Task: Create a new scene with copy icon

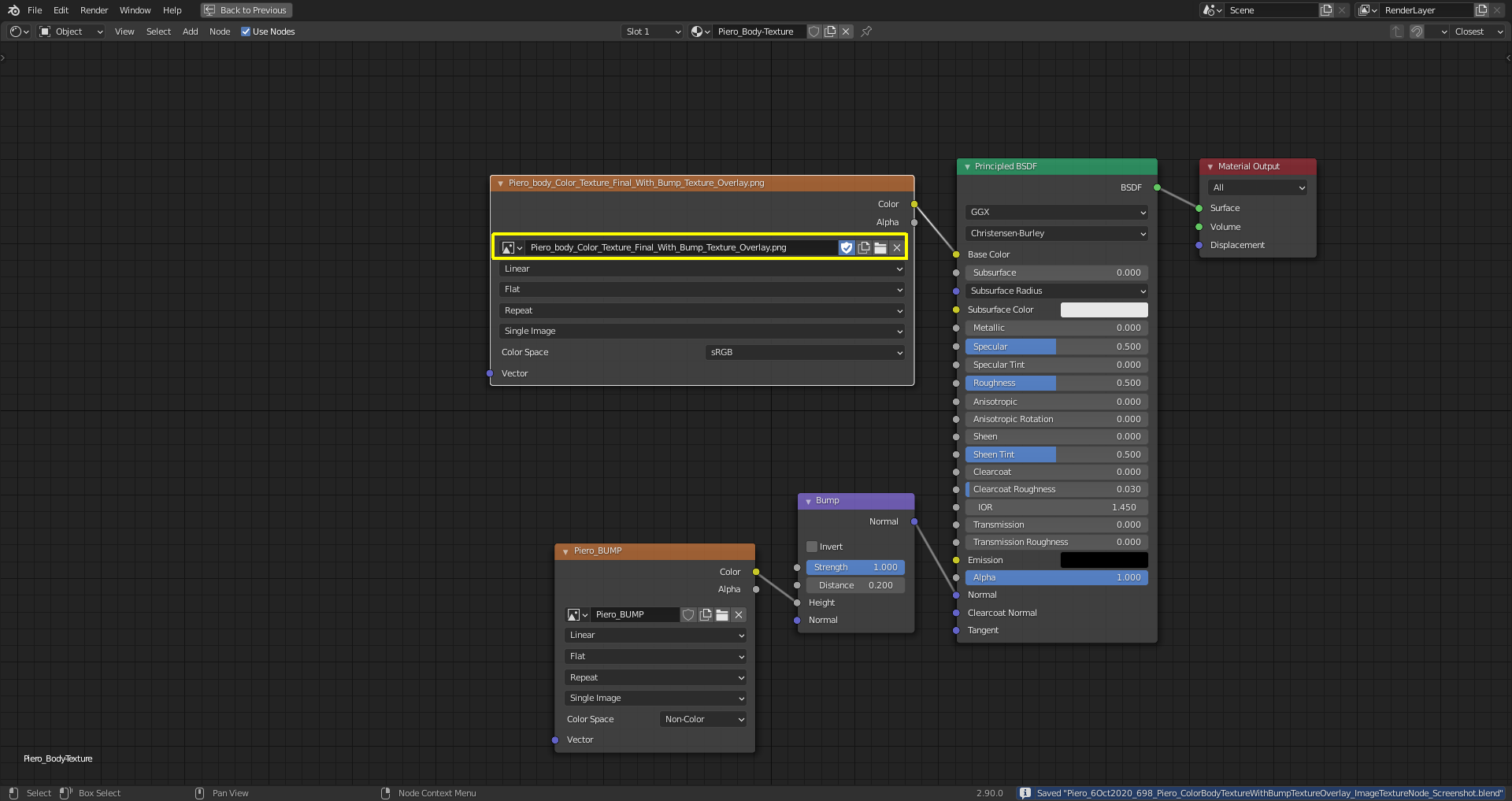Action: coord(1326,10)
